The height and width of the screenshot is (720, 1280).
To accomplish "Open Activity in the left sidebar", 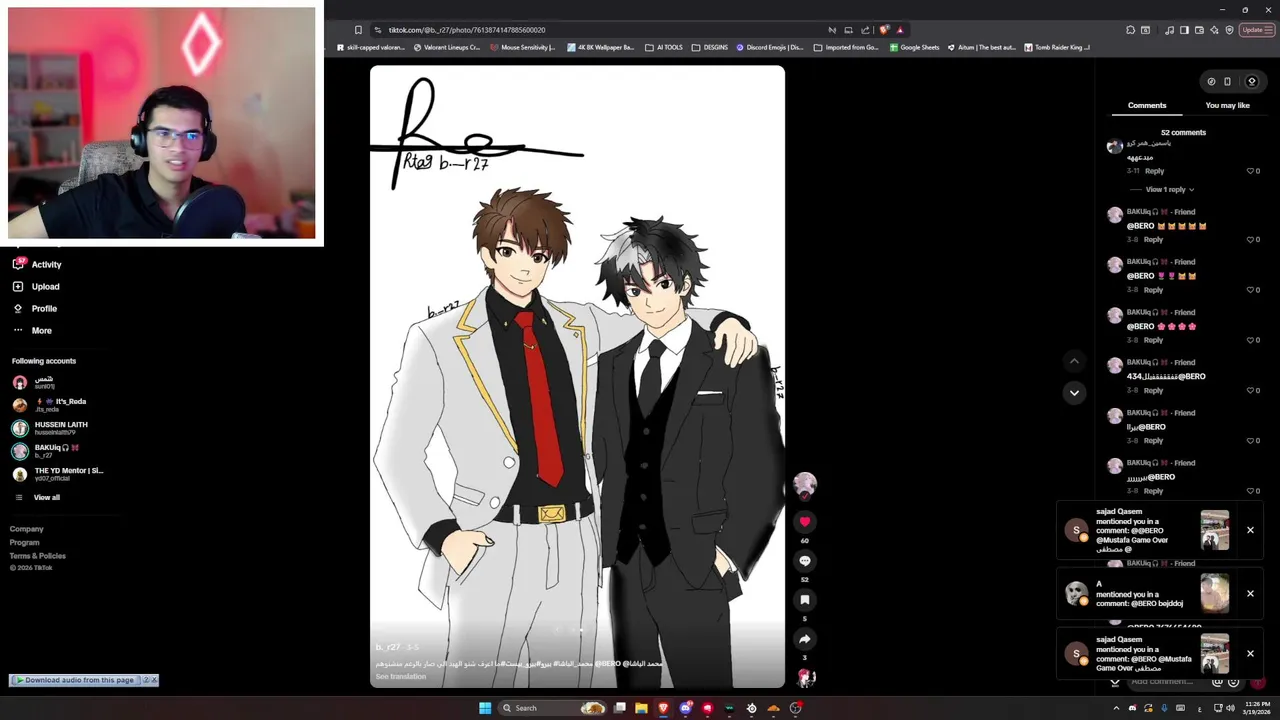I will [x=37, y=264].
